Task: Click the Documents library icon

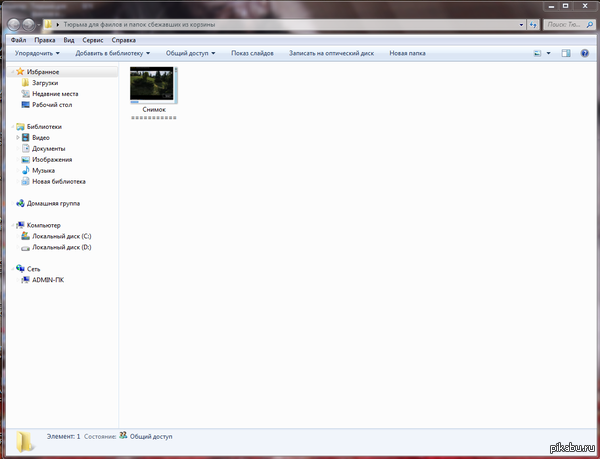Action: click(26, 148)
